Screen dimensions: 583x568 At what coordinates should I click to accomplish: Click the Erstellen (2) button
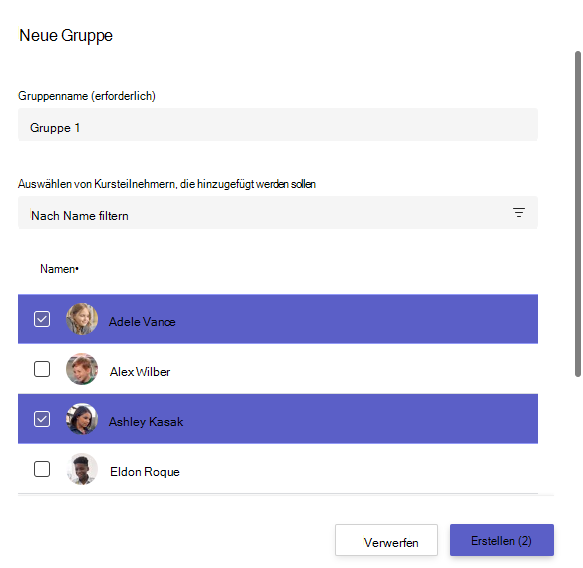tap(502, 540)
